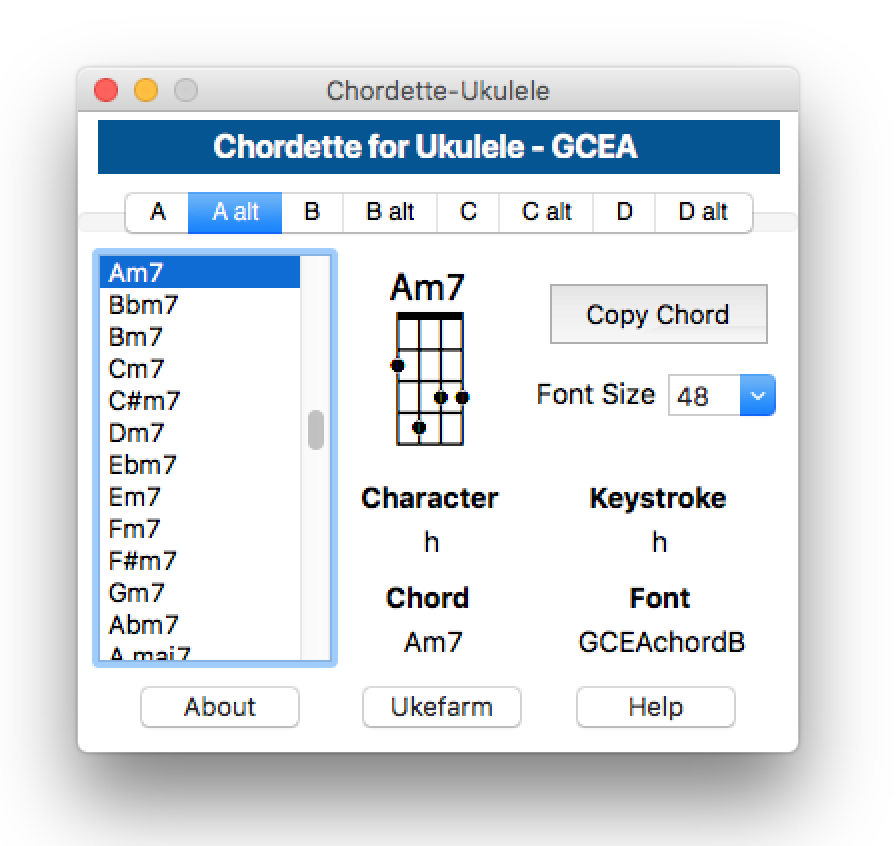
Task: Open the C alt tab
Action: (546, 212)
